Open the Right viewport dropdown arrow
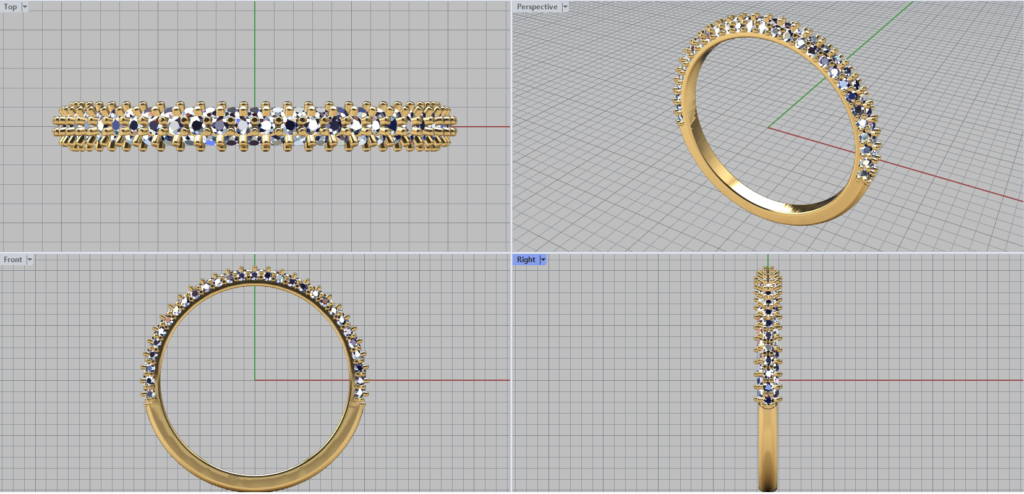The width and height of the screenshot is (1024, 494). point(543,260)
